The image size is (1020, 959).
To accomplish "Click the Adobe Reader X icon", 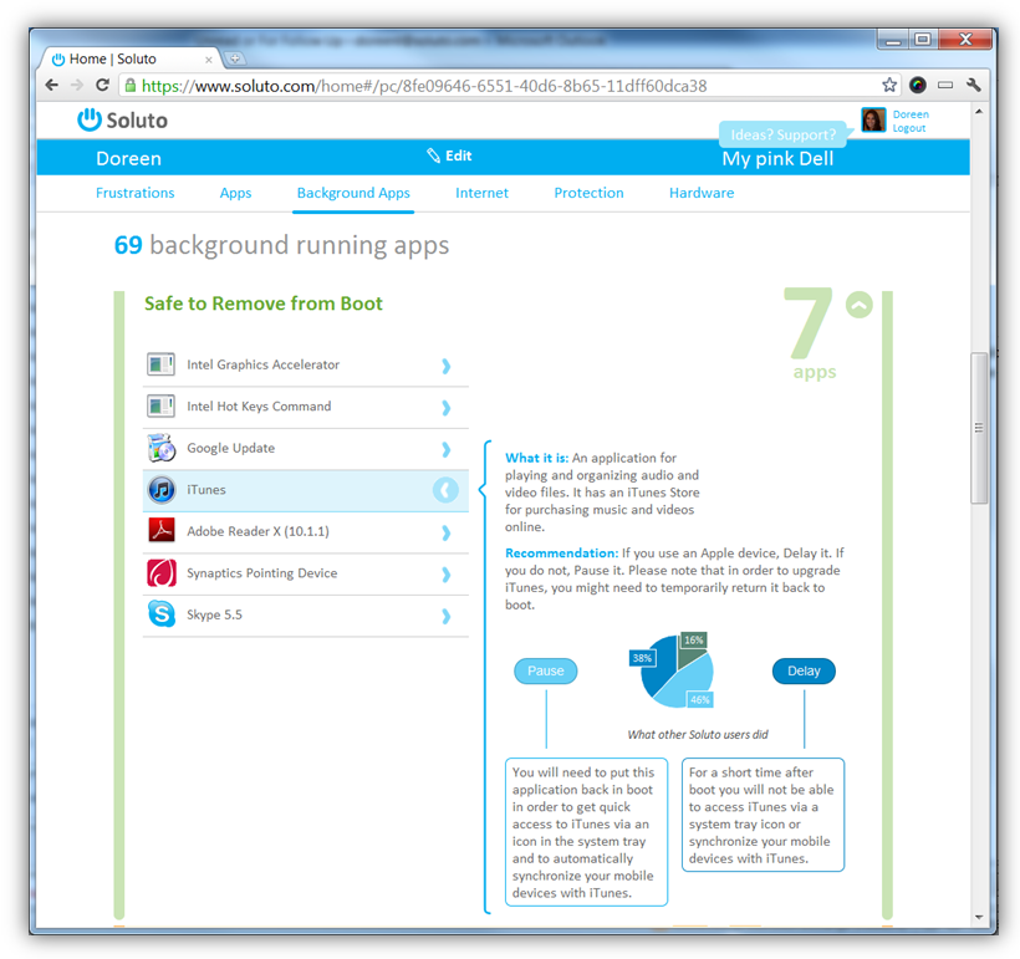I will point(161,531).
